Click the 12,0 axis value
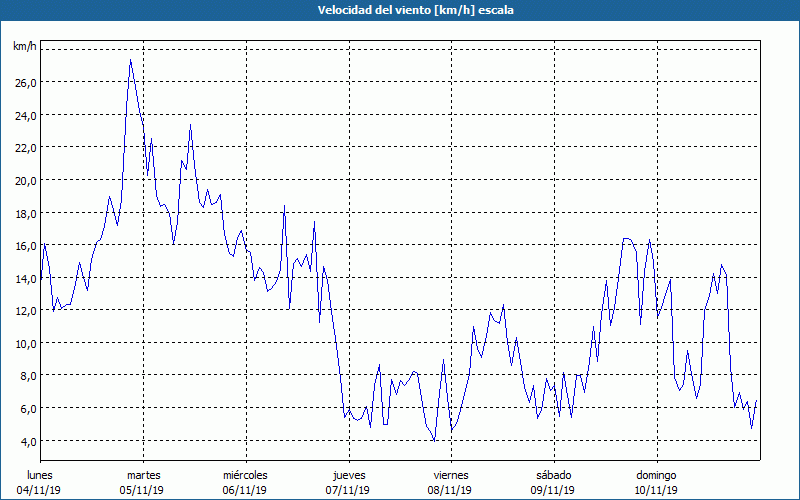 [x=26, y=311]
